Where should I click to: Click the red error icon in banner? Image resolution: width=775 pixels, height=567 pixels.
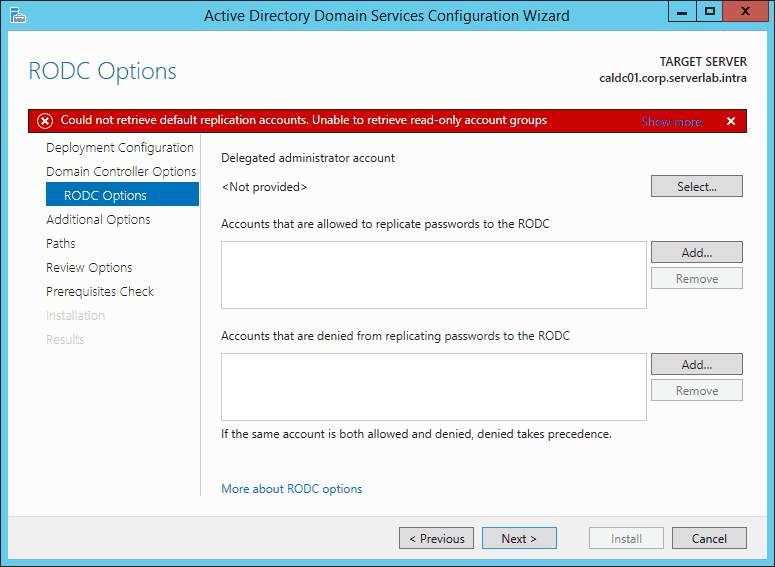coord(45,121)
